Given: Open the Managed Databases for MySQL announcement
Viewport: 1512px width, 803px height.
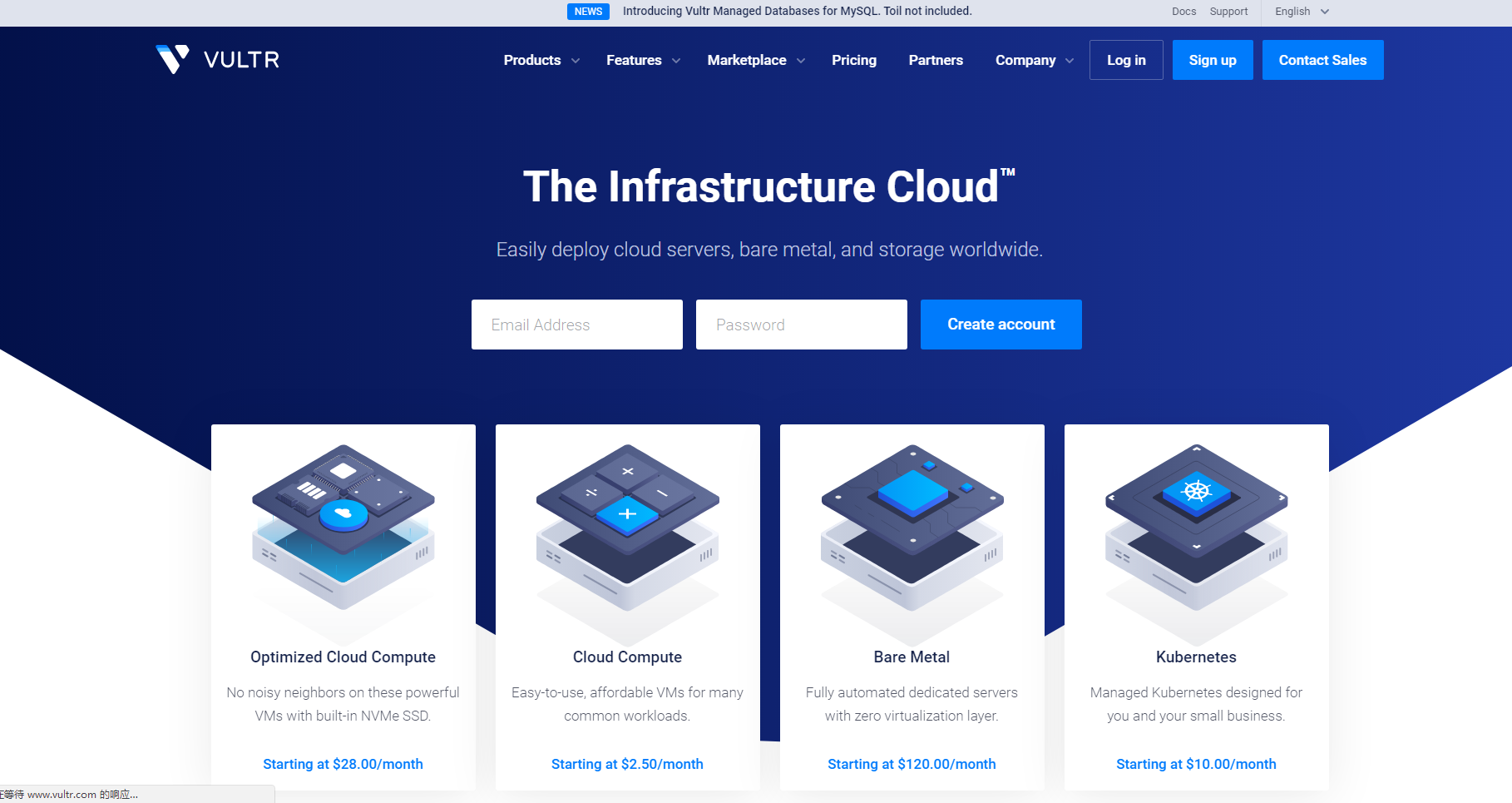Looking at the screenshot, I should (797, 11).
